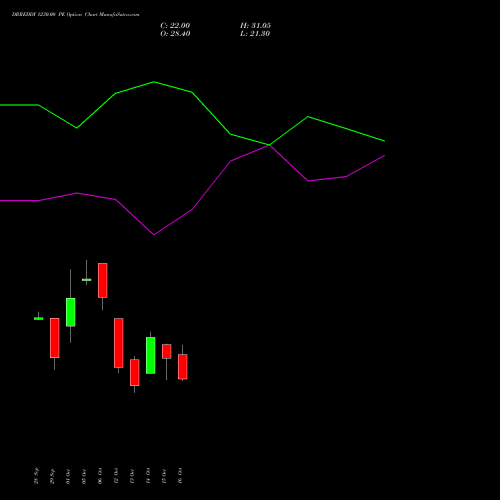Click the red 15 Oct candlestick
Screen dimensions: 500x500
point(166,351)
